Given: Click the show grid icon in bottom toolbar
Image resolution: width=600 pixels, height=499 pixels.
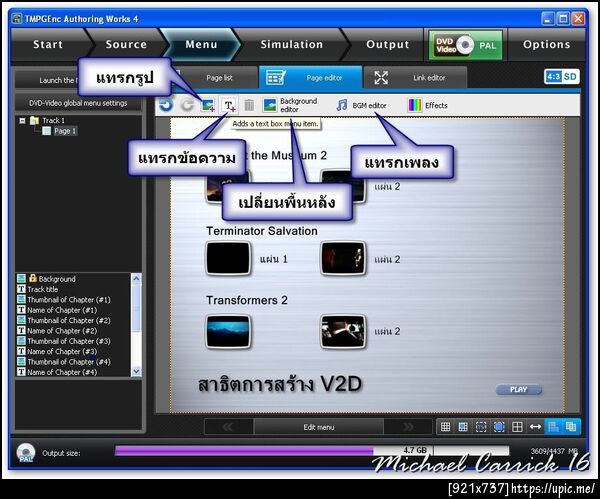Looking at the screenshot, I should point(445,427).
